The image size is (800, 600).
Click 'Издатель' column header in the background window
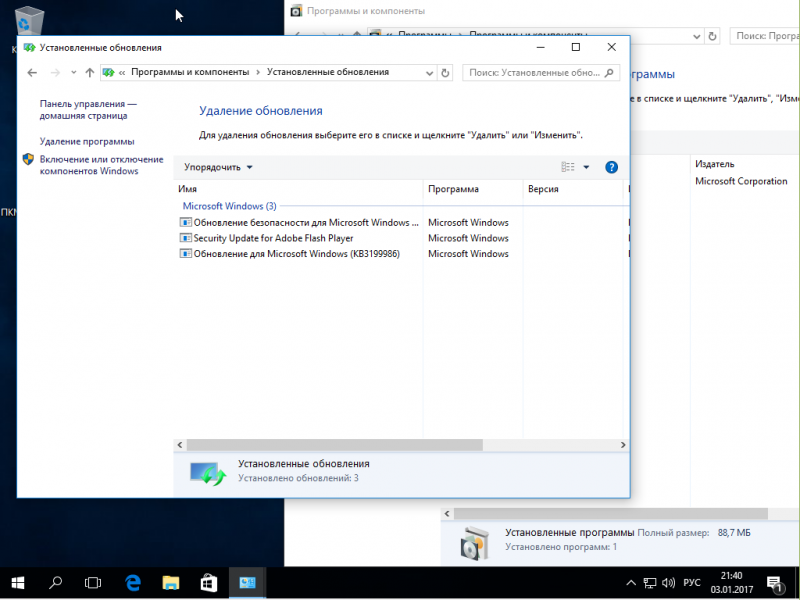pyautogui.click(x=715, y=164)
